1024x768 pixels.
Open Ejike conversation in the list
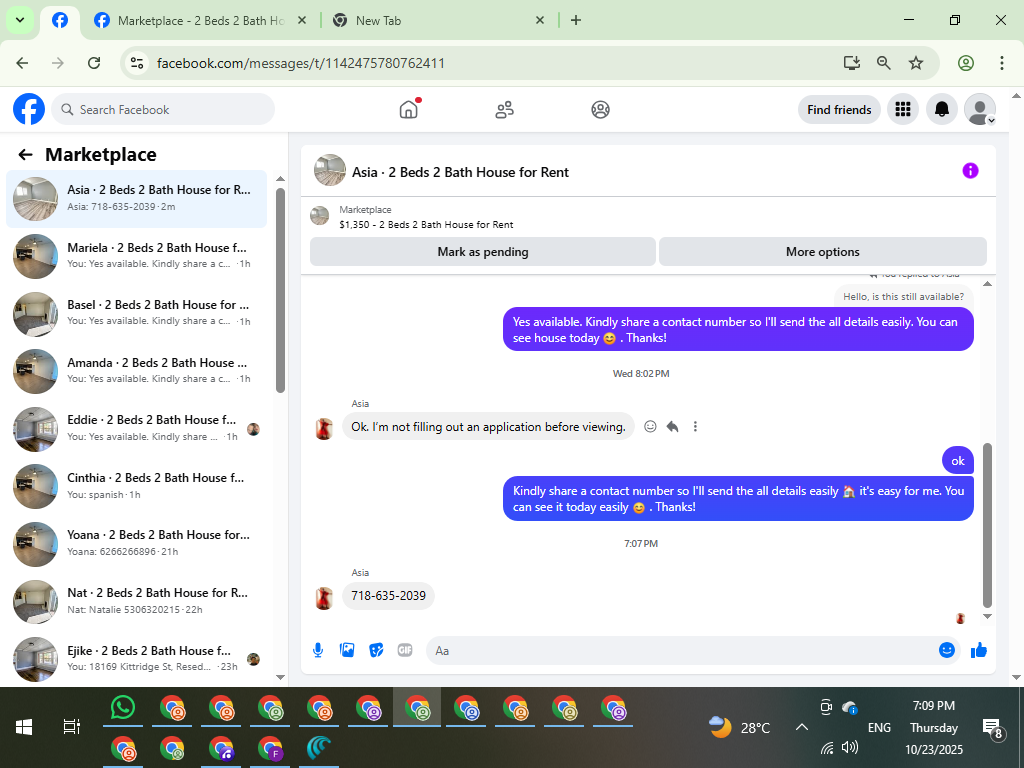pyautogui.click(x=136, y=658)
